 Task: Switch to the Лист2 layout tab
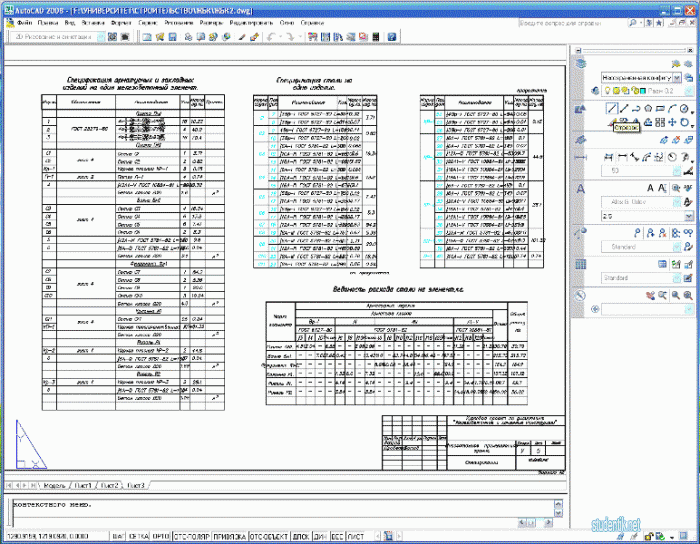(110, 485)
